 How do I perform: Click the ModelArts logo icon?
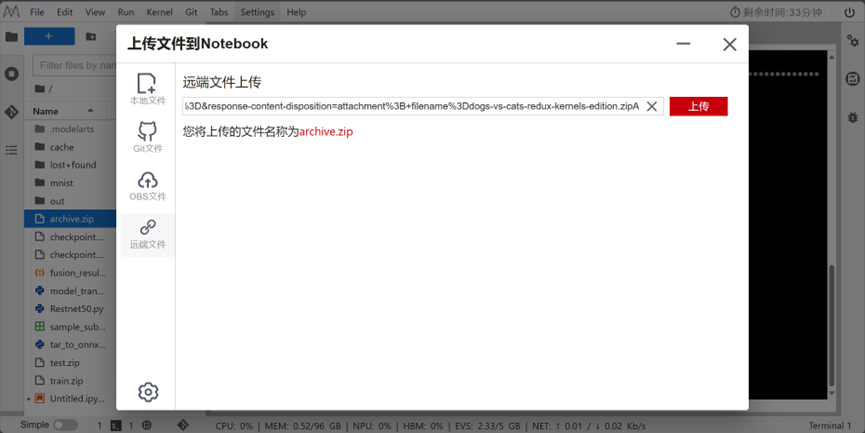[12, 12]
